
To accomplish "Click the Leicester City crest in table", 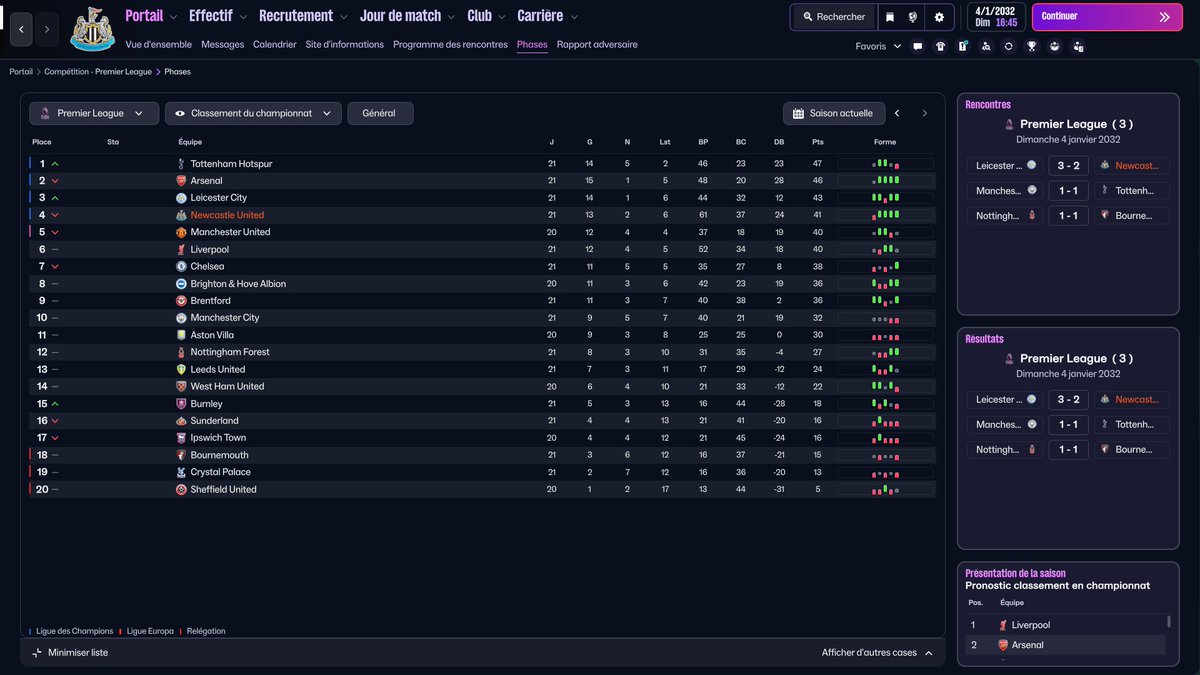I will point(181,198).
